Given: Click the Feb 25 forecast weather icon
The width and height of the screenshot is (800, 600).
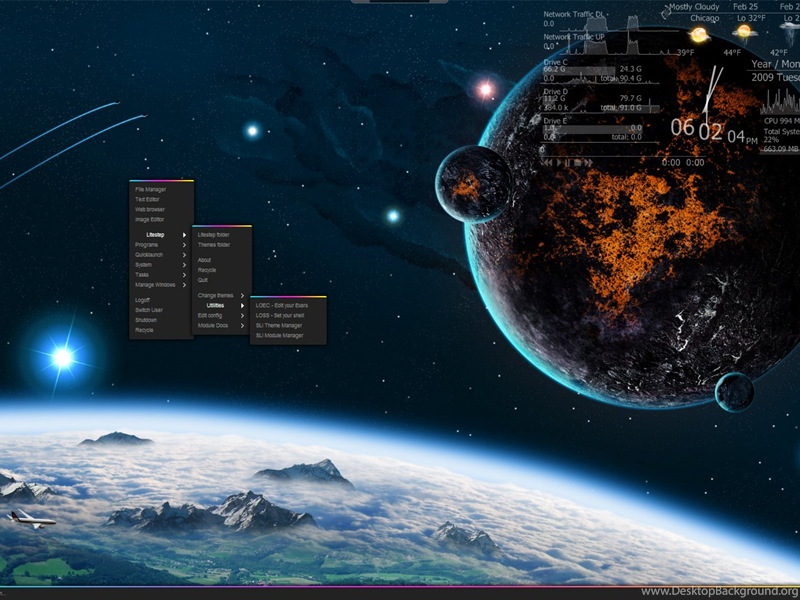Looking at the screenshot, I should coord(745,32).
